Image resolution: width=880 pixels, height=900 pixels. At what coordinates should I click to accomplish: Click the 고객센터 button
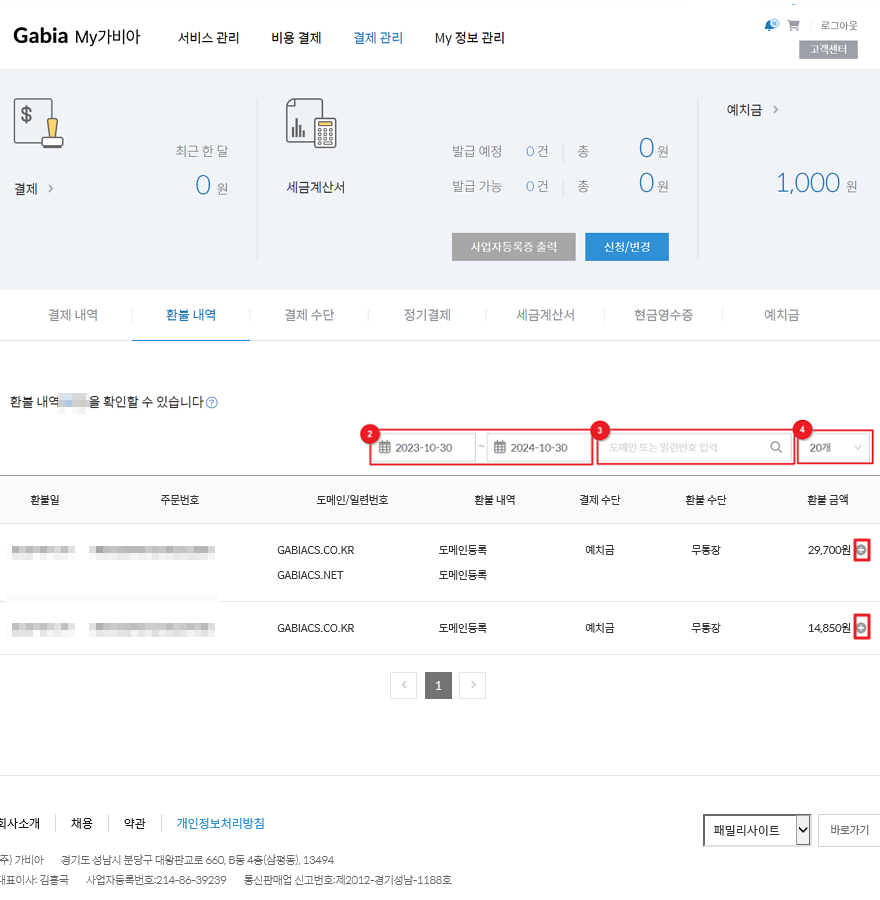tap(828, 49)
